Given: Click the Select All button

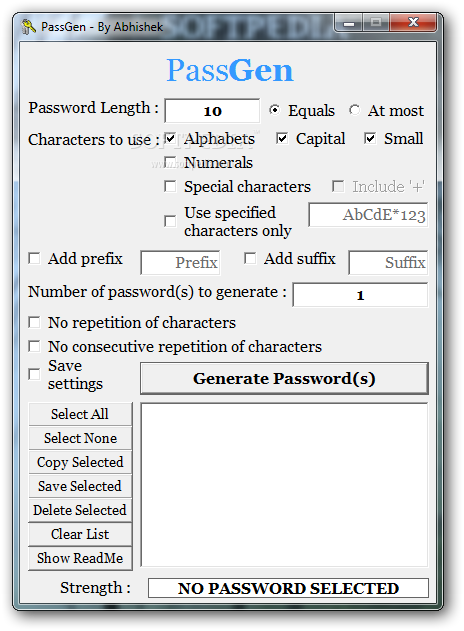Looking at the screenshot, I should pyautogui.click(x=80, y=414).
